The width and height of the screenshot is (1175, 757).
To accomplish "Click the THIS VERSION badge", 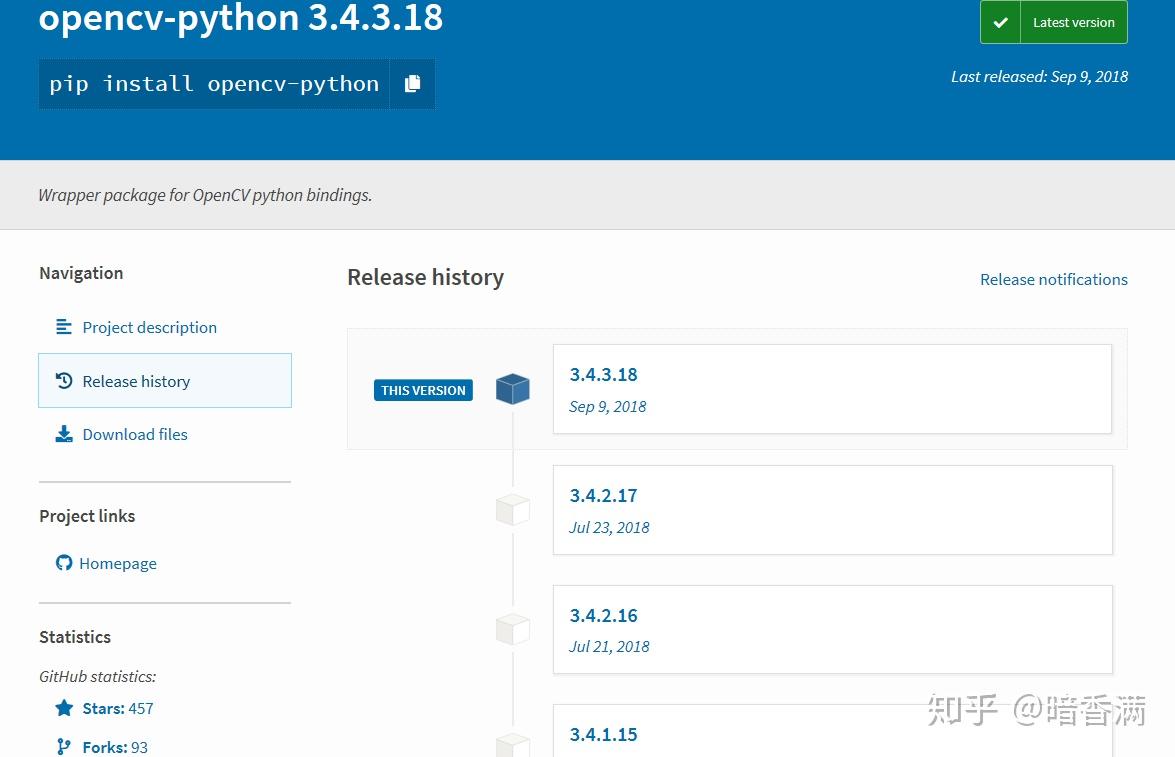I will [x=423, y=390].
